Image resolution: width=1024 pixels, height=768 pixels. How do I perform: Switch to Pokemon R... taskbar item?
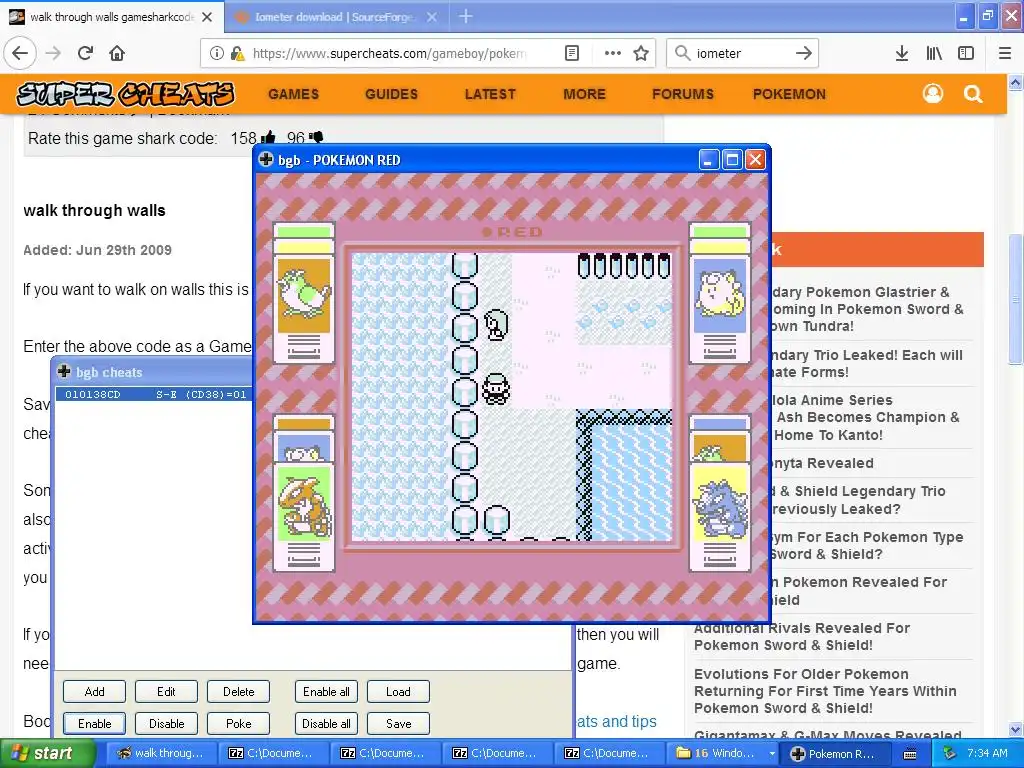tap(836, 753)
